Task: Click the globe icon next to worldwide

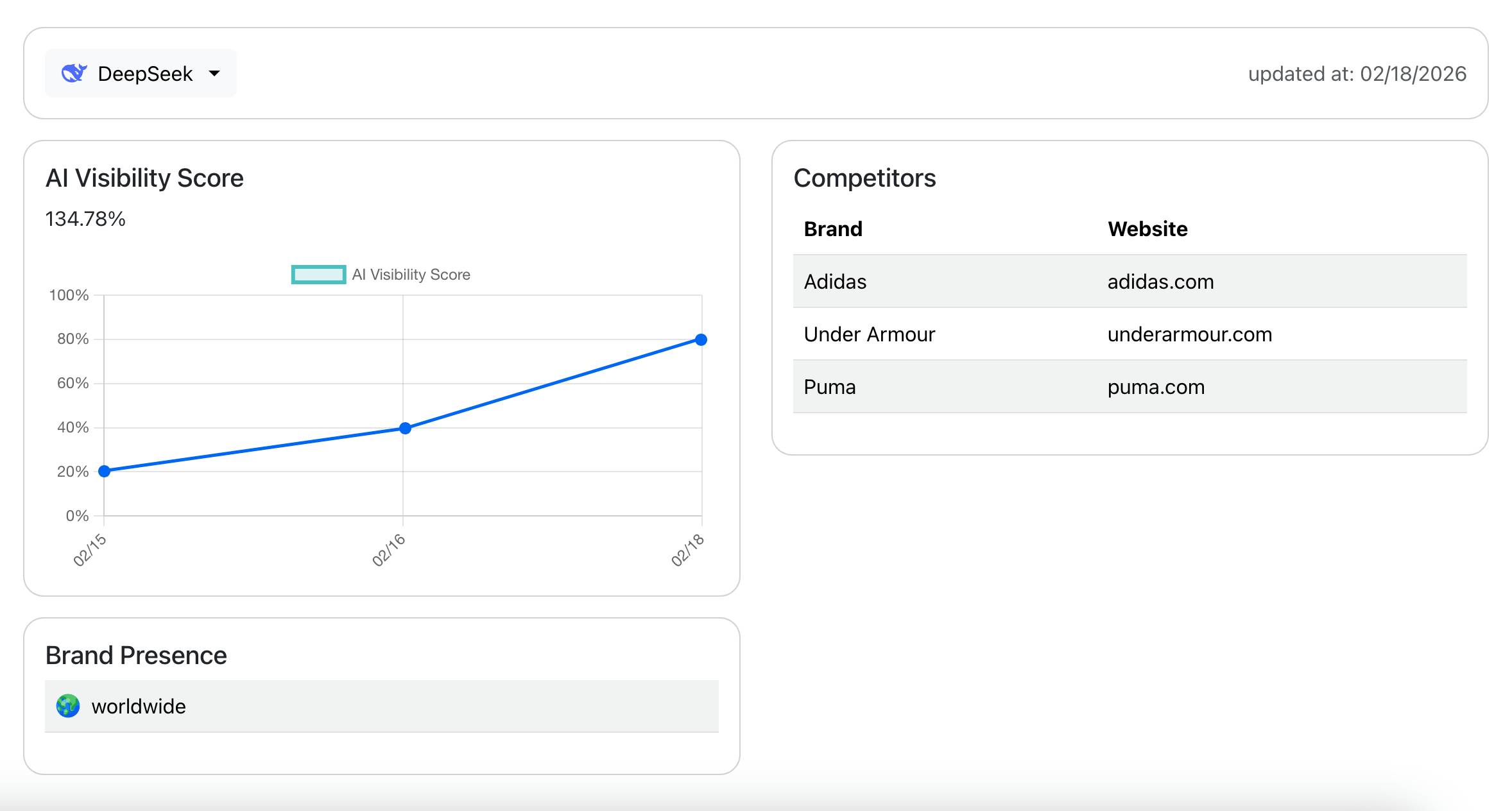Action: [67, 706]
